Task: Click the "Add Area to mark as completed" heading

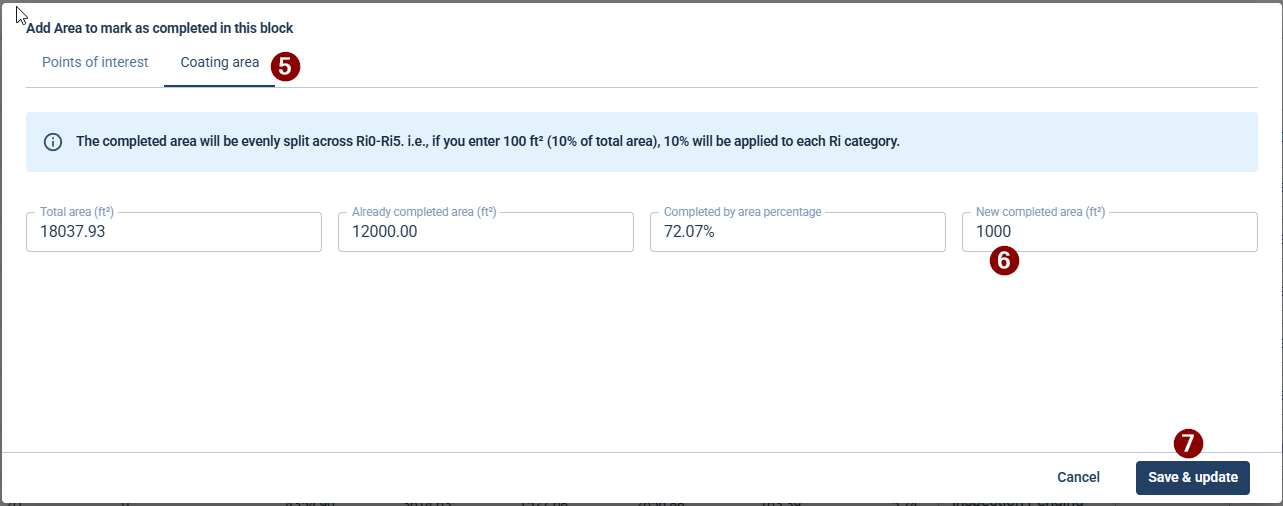Action: [x=160, y=29]
